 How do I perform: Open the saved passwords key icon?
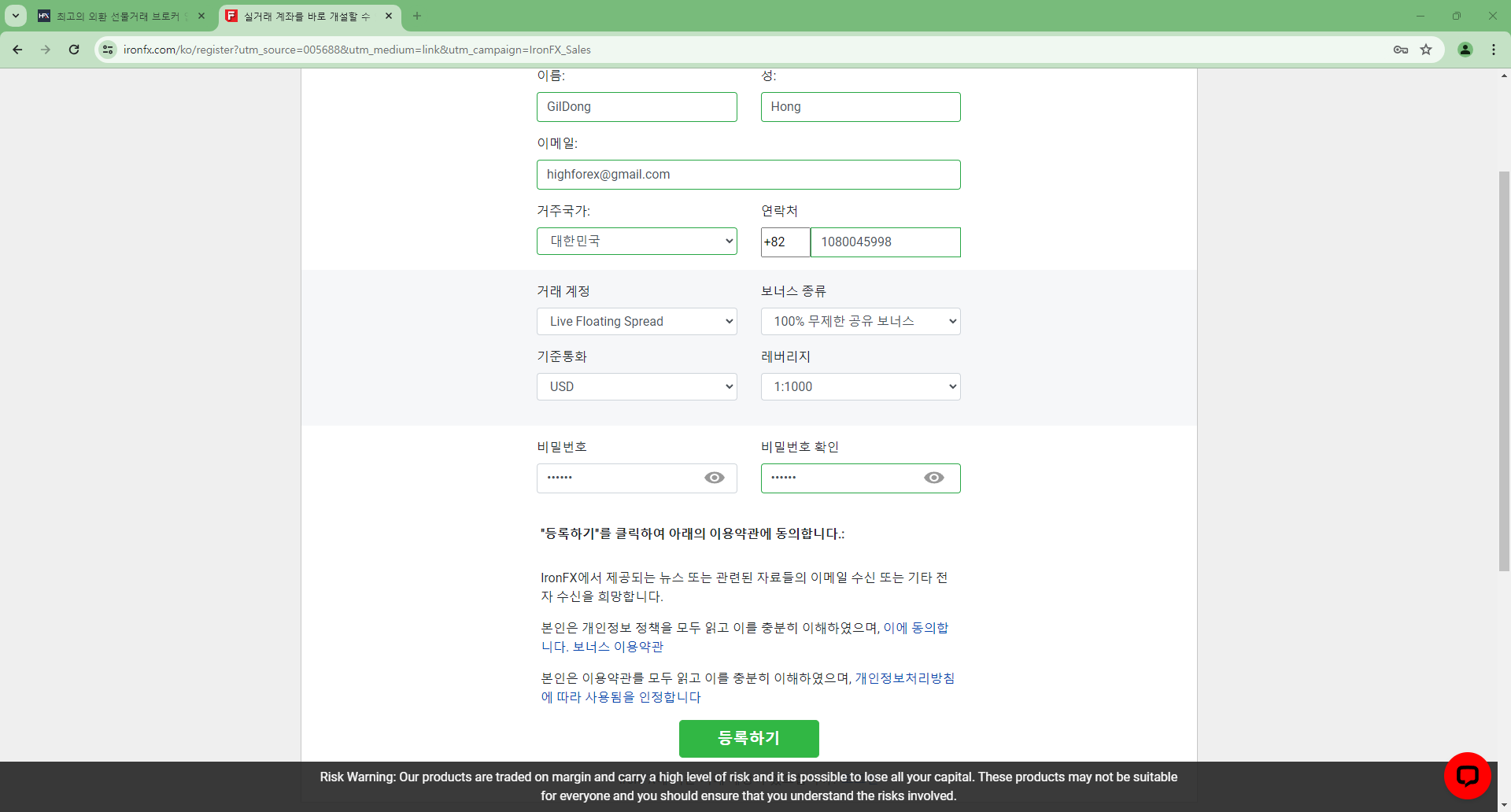1401,49
